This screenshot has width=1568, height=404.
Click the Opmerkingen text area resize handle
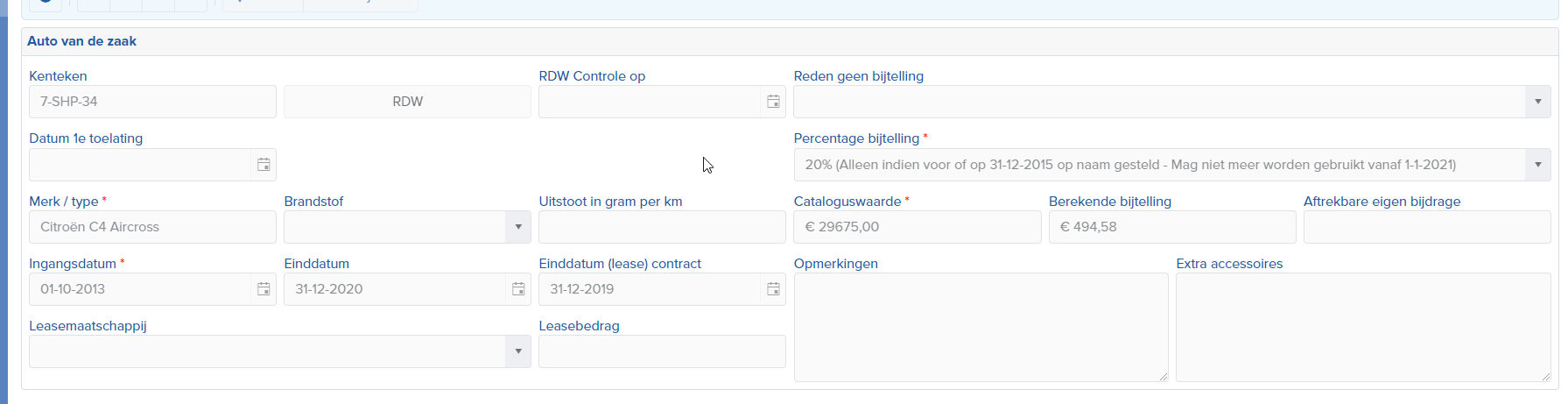(x=1164, y=377)
